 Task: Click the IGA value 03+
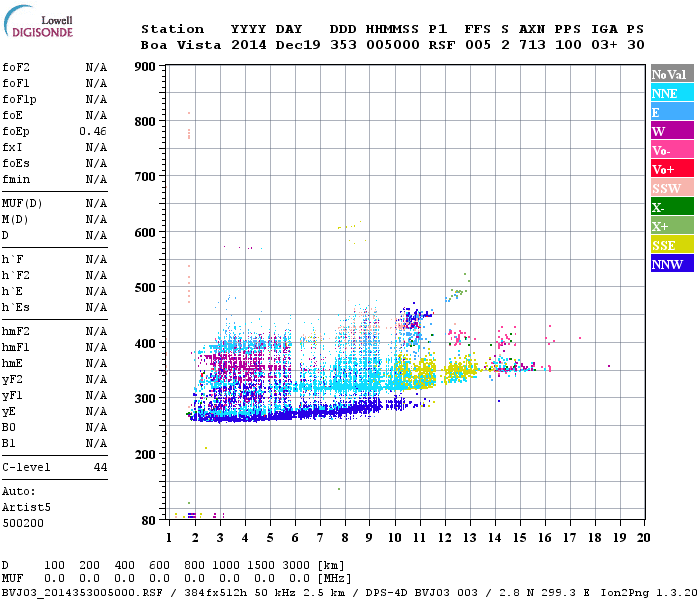[604, 45]
